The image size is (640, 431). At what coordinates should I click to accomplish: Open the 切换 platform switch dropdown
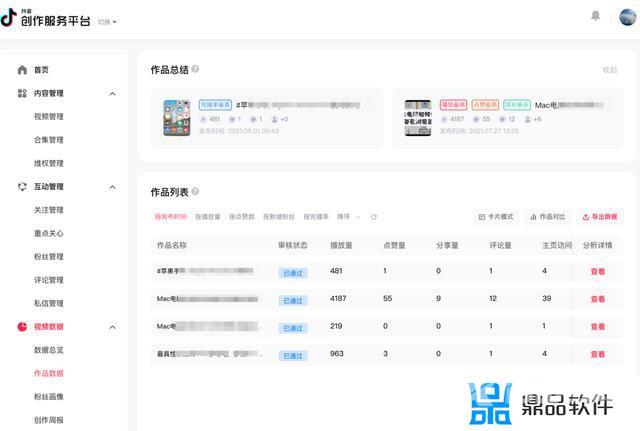[x=107, y=22]
